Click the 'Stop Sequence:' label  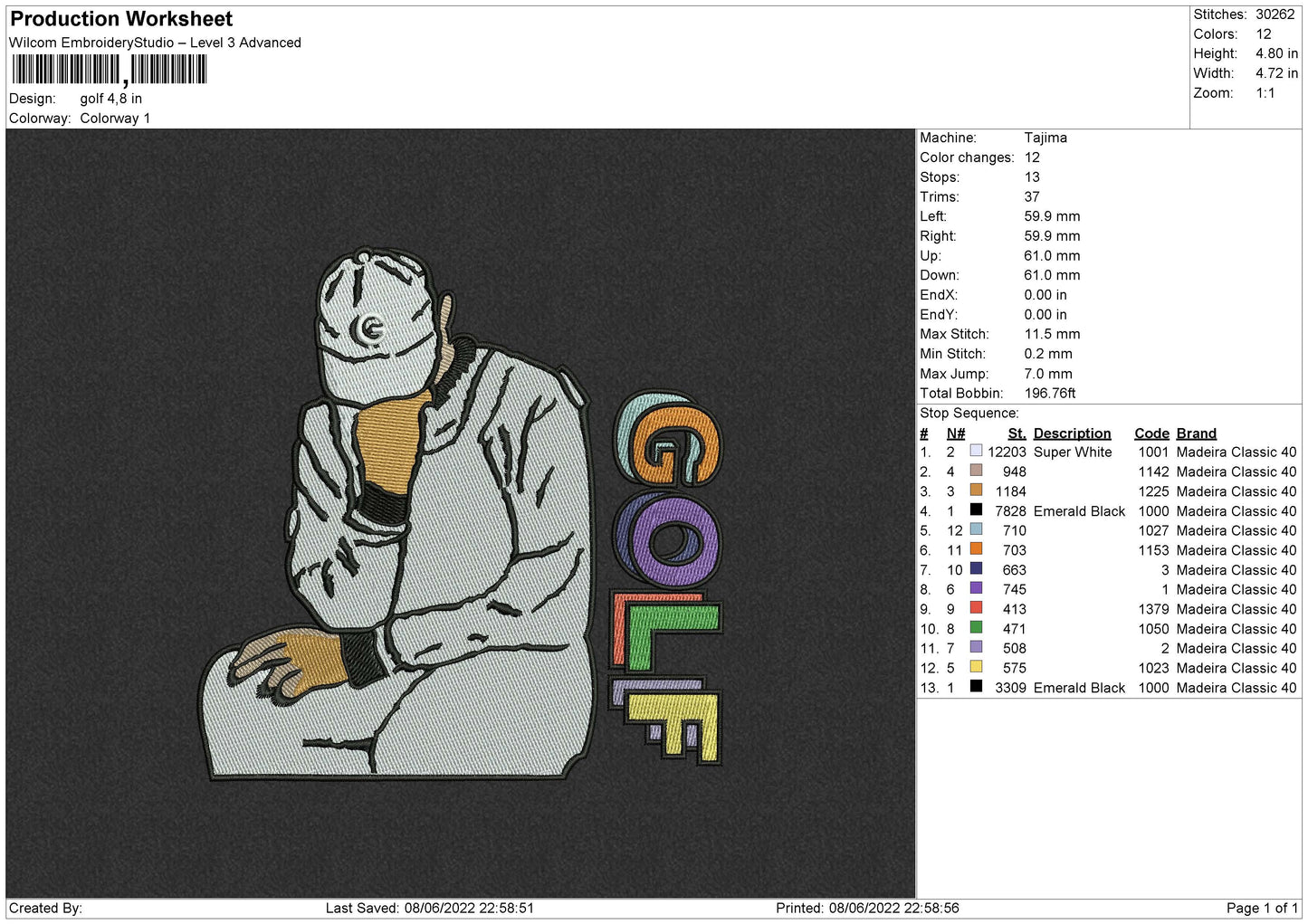coord(969,414)
